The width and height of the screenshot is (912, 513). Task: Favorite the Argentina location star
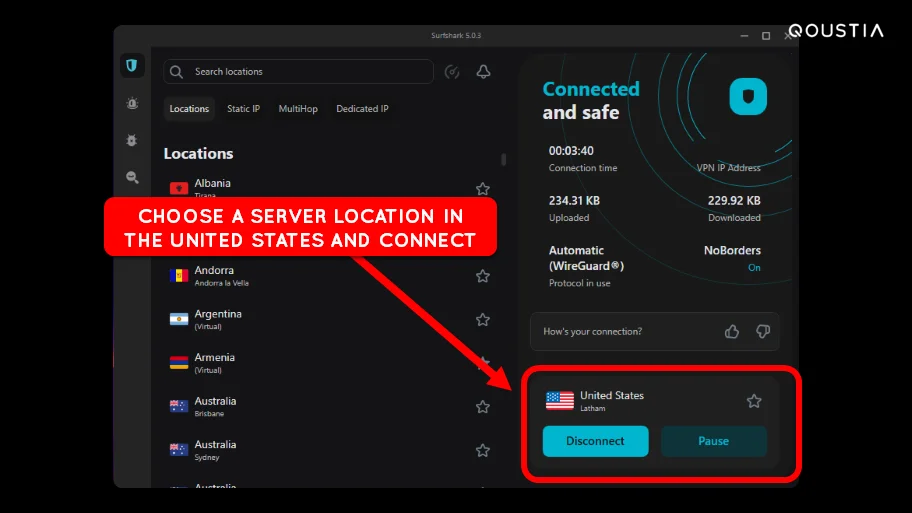coord(483,319)
